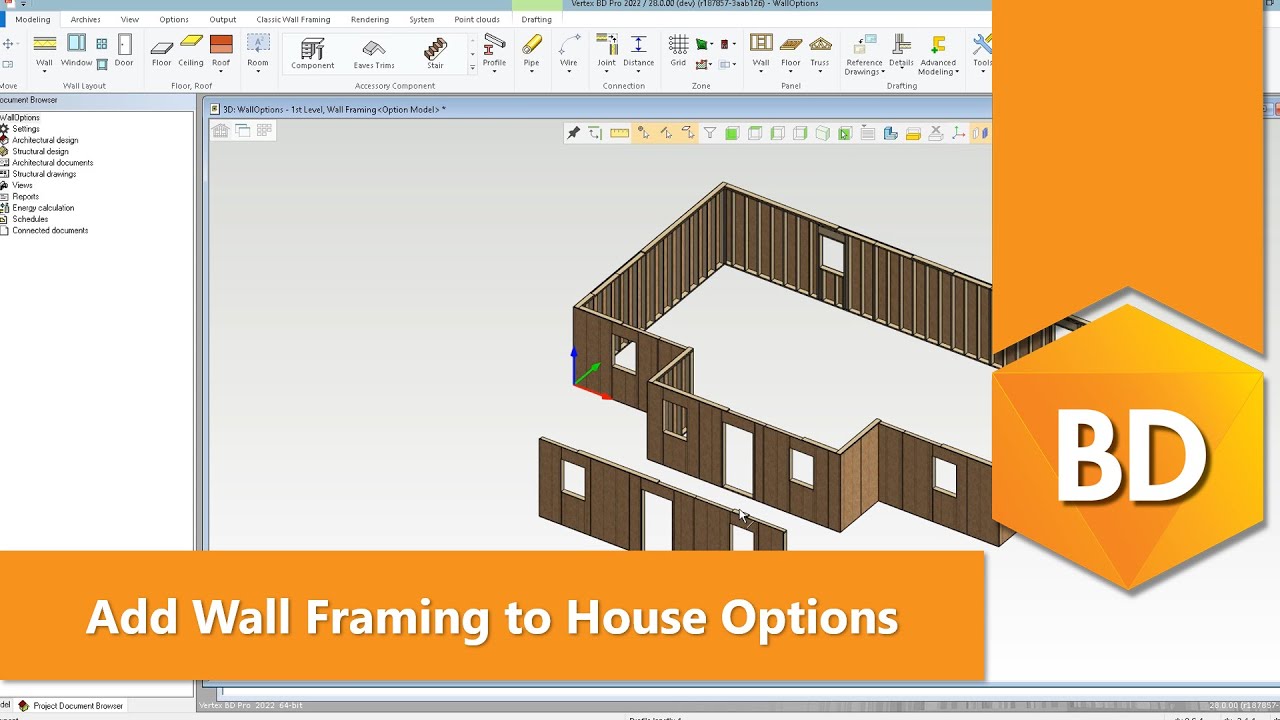Select Architectural documents tree item
This screenshot has height=720, width=1280.
[53, 163]
